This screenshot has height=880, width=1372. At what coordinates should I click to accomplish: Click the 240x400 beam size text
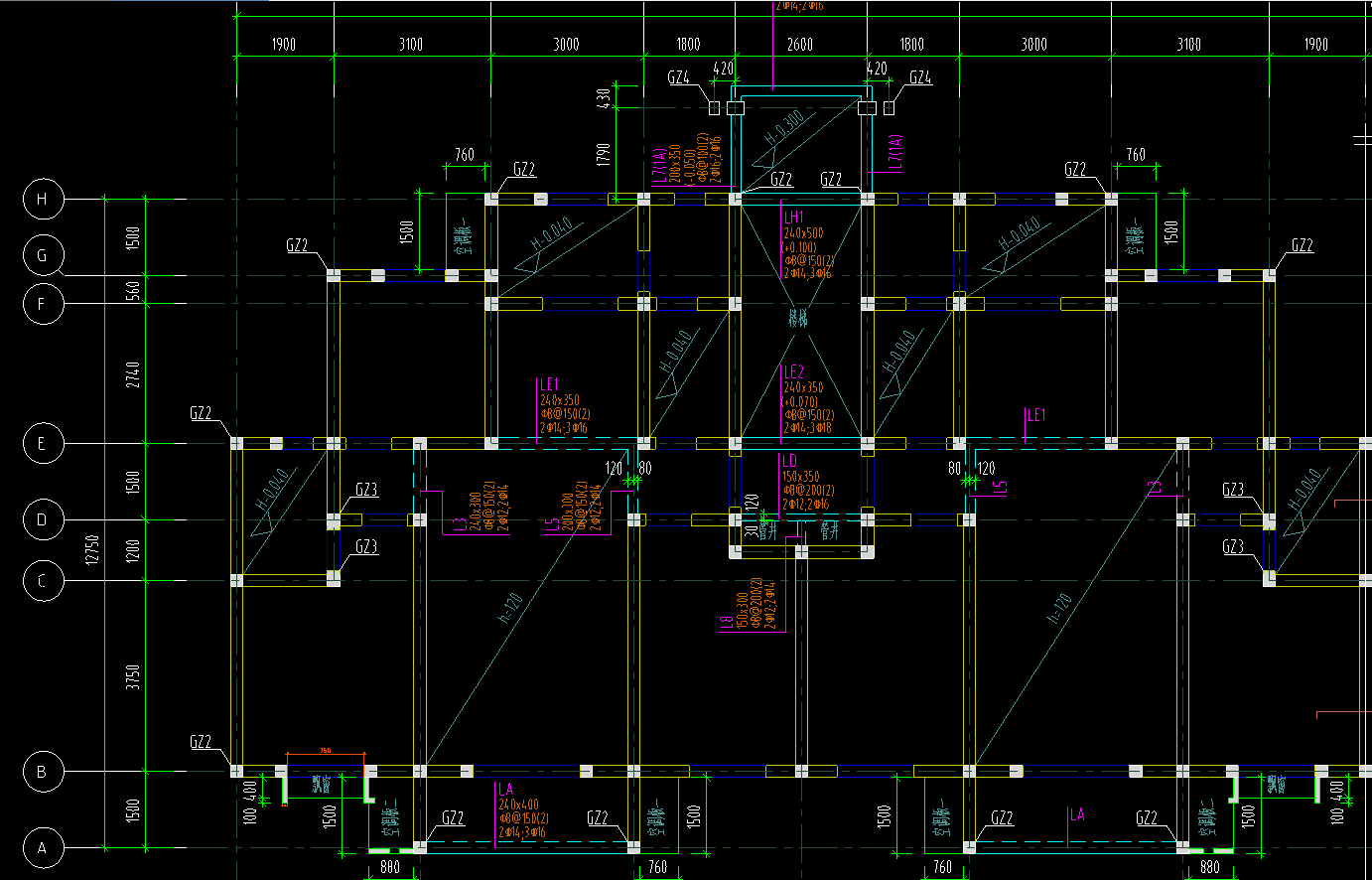(518, 805)
